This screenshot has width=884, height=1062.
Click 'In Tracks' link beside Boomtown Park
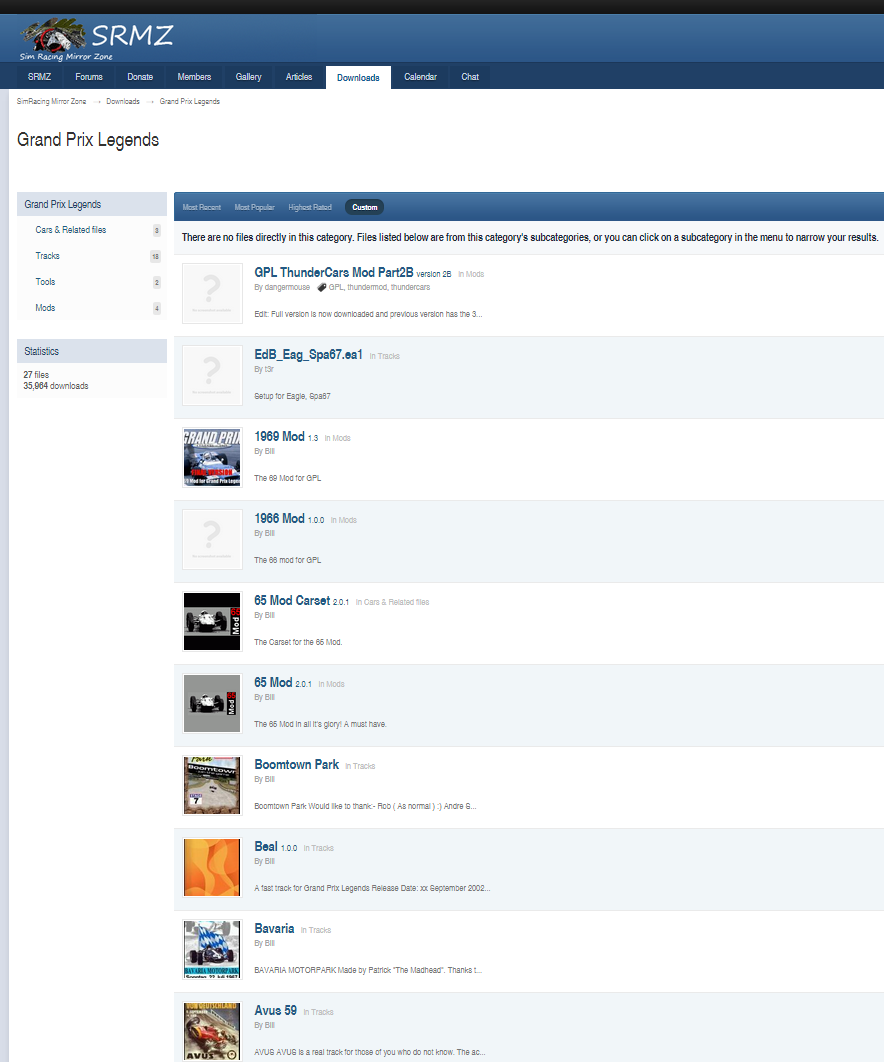point(360,766)
